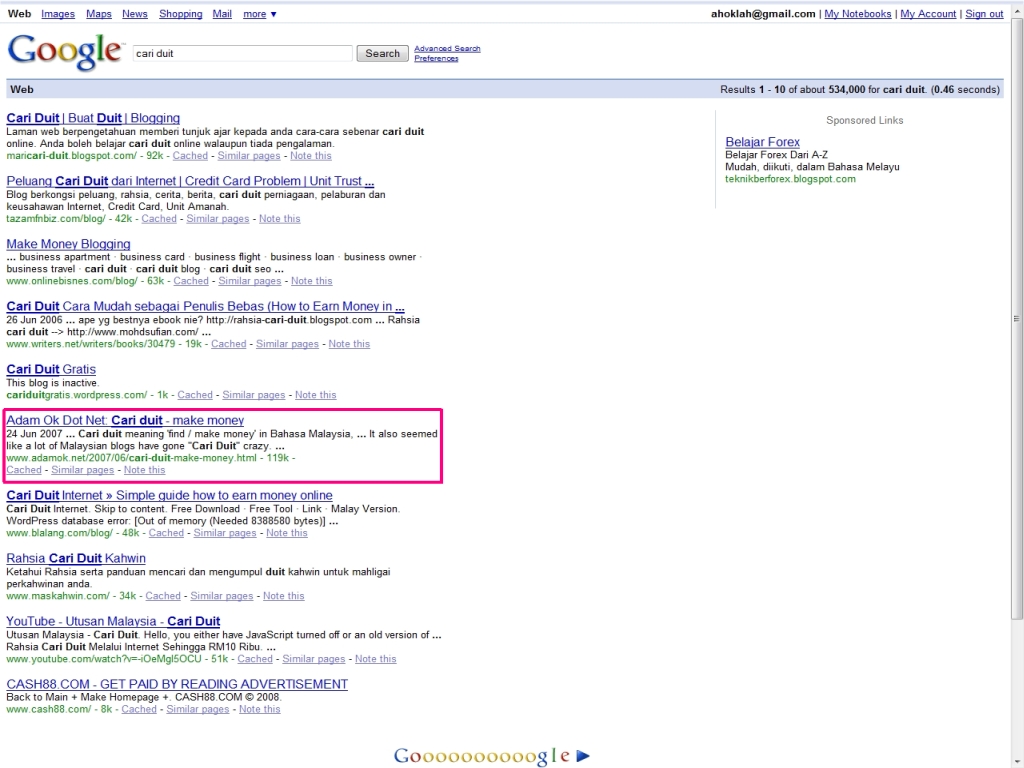Click Note this for youtube.com result
1024x768 pixels.
(376, 659)
